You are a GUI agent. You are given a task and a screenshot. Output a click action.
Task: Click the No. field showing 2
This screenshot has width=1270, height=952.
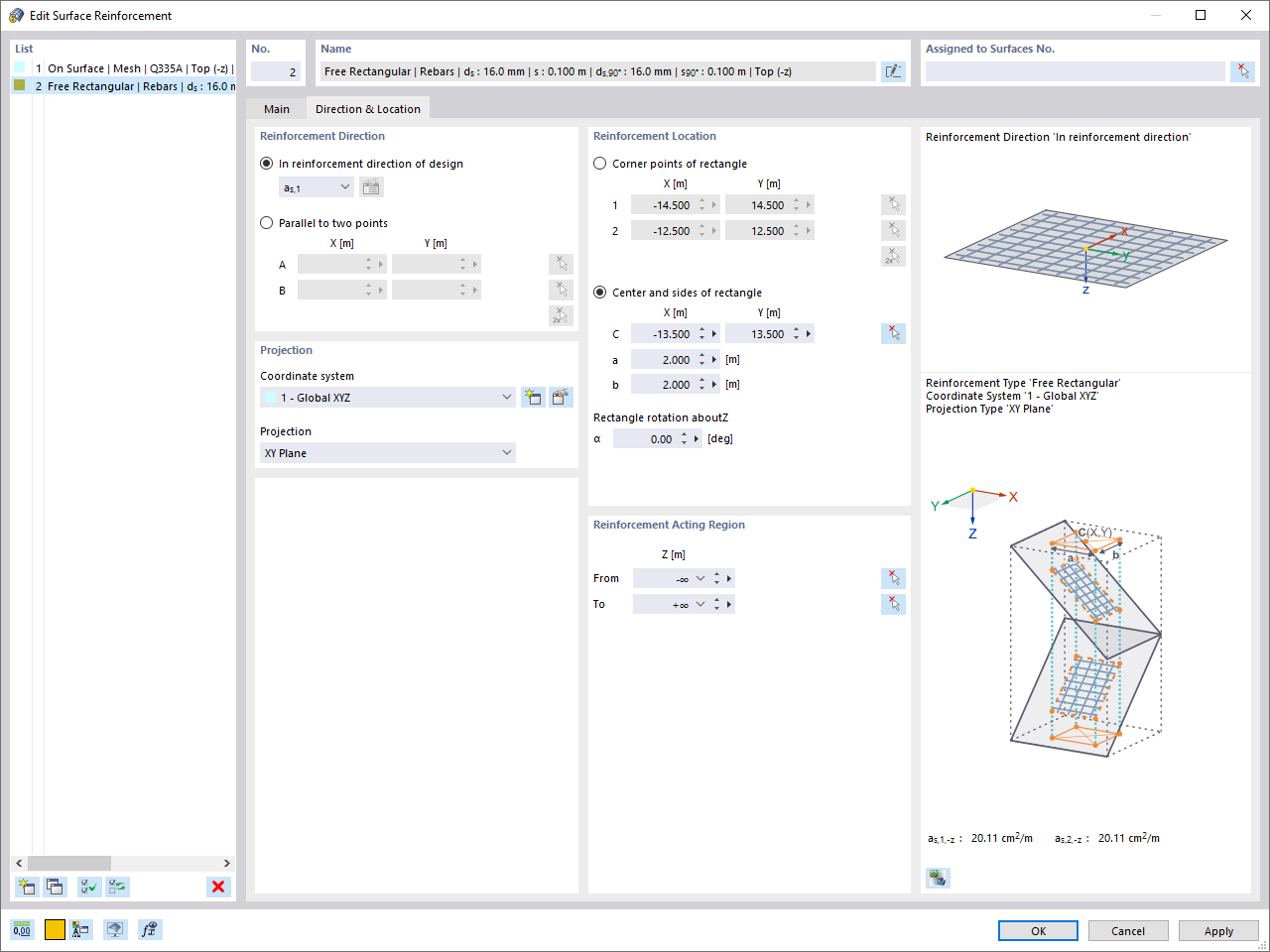point(276,71)
